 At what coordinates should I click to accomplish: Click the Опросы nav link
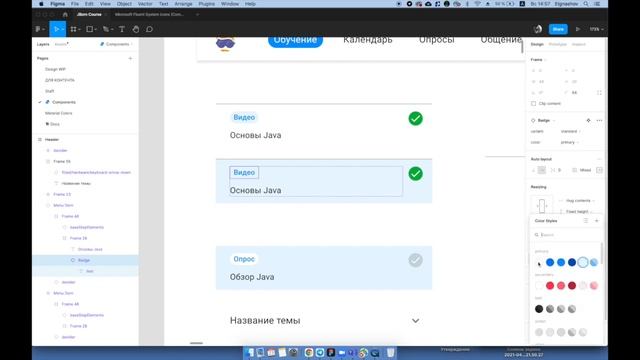436,40
